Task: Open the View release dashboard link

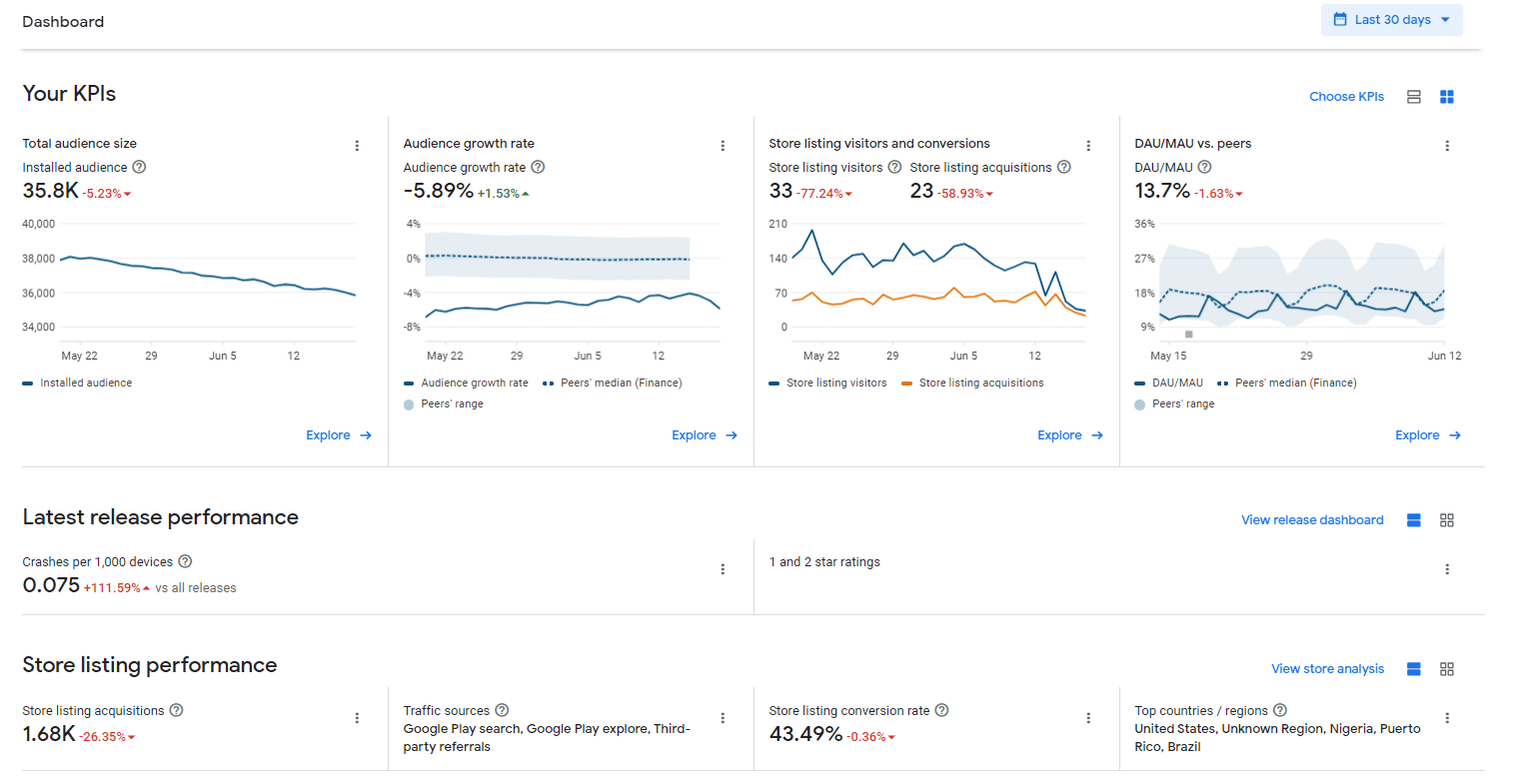Action: coord(1312,520)
